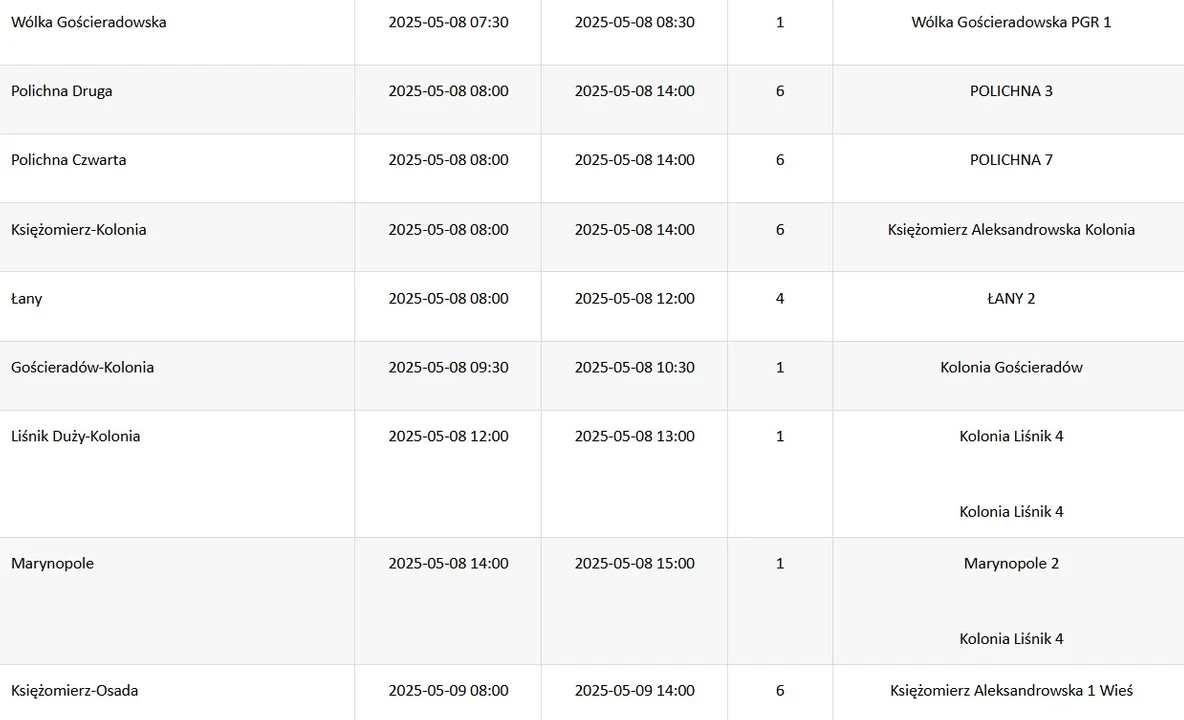This screenshot has height=720, width=1184.
Task: Select the Kolonia Gościeradów station cell
Action: (x=1011, y=368)
